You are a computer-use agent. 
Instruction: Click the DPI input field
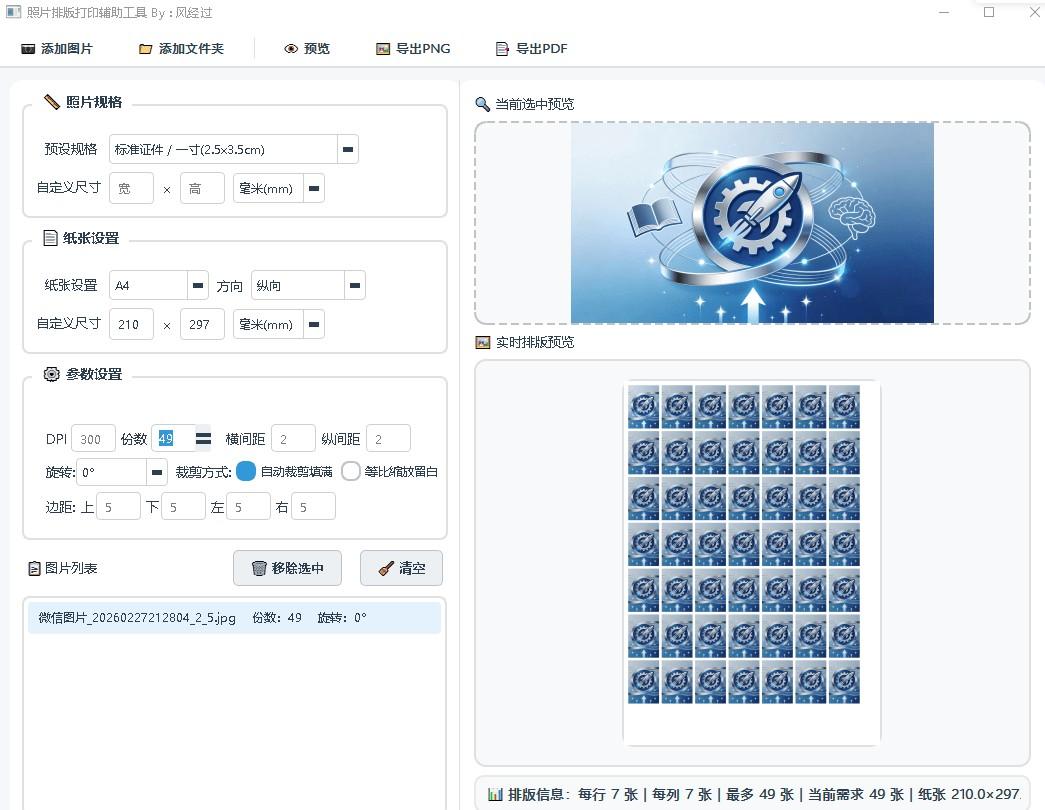[x=93, y=439]
